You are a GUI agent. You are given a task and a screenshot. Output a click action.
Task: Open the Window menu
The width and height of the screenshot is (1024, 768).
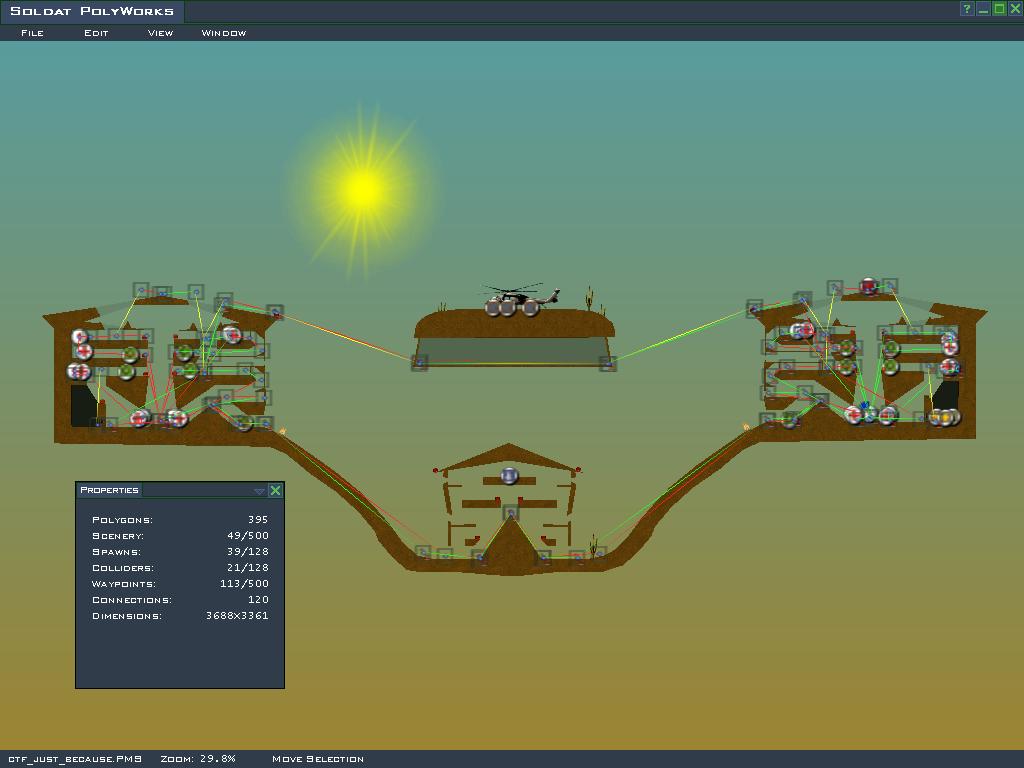coord(224,33)
